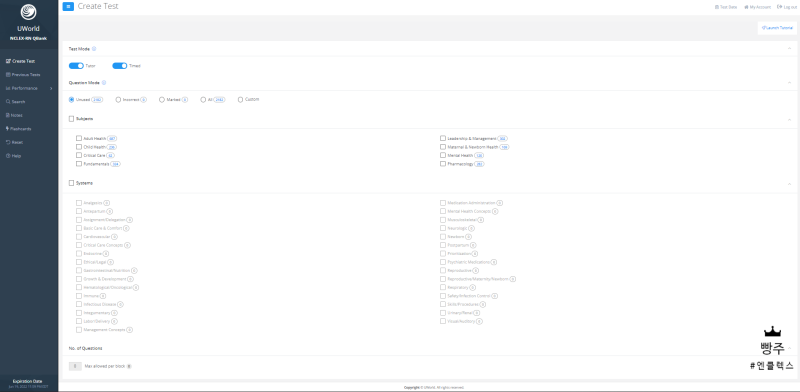
Task: Expand the Performance sidebar submenu
Action: click(x=51, y=88)
